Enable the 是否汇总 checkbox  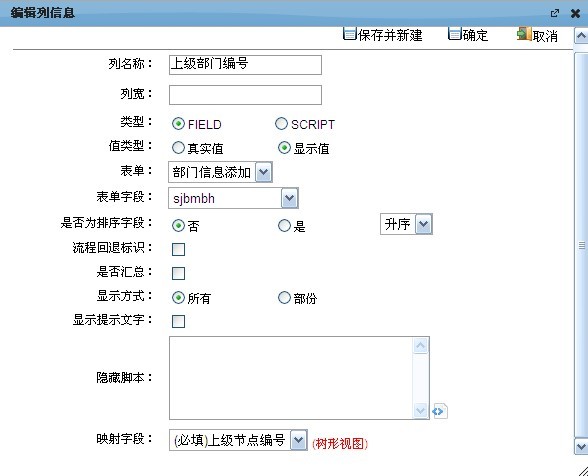(x=178, y=273)
